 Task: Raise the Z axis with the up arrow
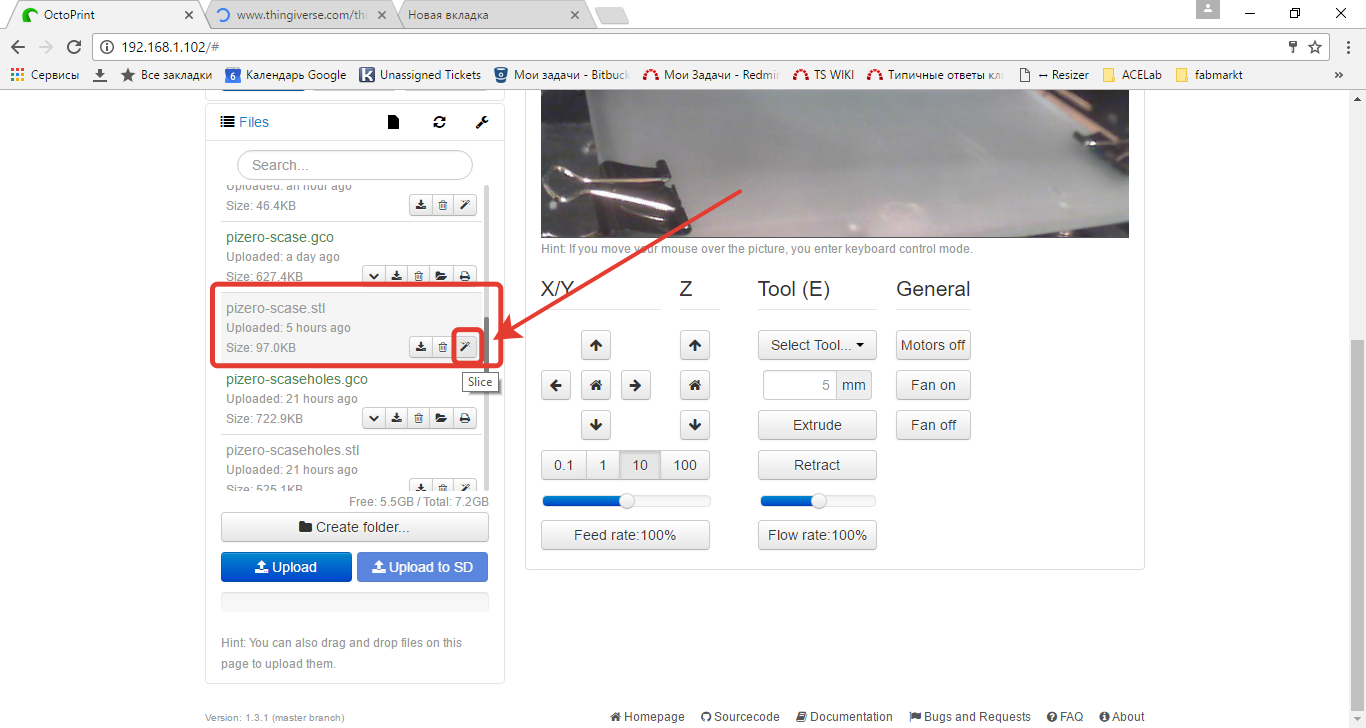(694, 345)
